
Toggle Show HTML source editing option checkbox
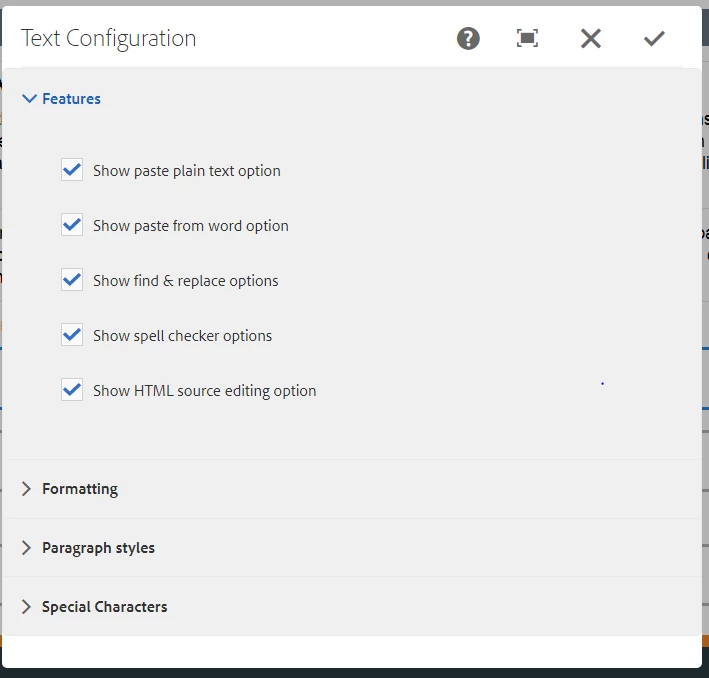[x=72, y=390]
